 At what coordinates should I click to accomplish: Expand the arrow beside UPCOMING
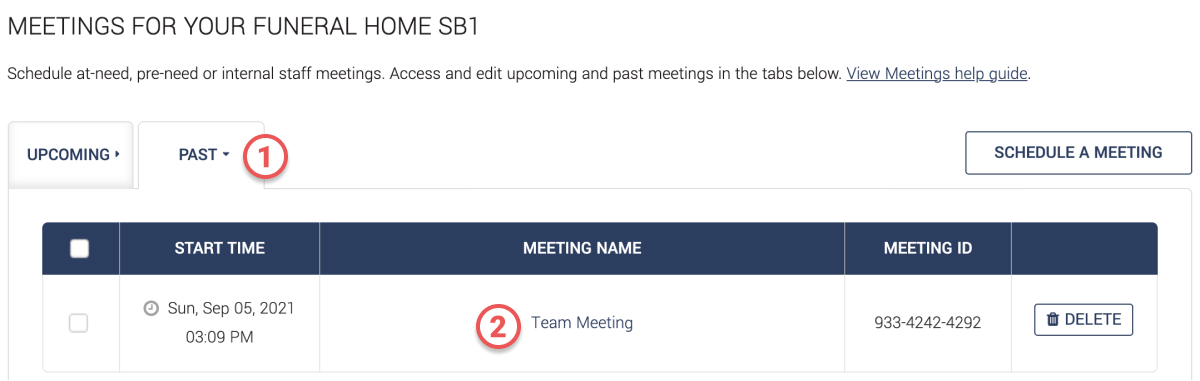click(117, 155)
